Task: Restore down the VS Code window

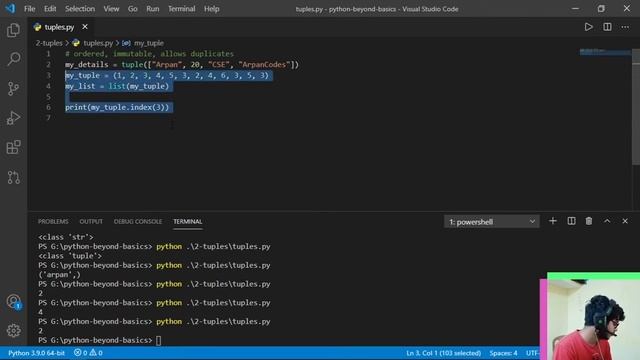Action: [x=601, y=9]
